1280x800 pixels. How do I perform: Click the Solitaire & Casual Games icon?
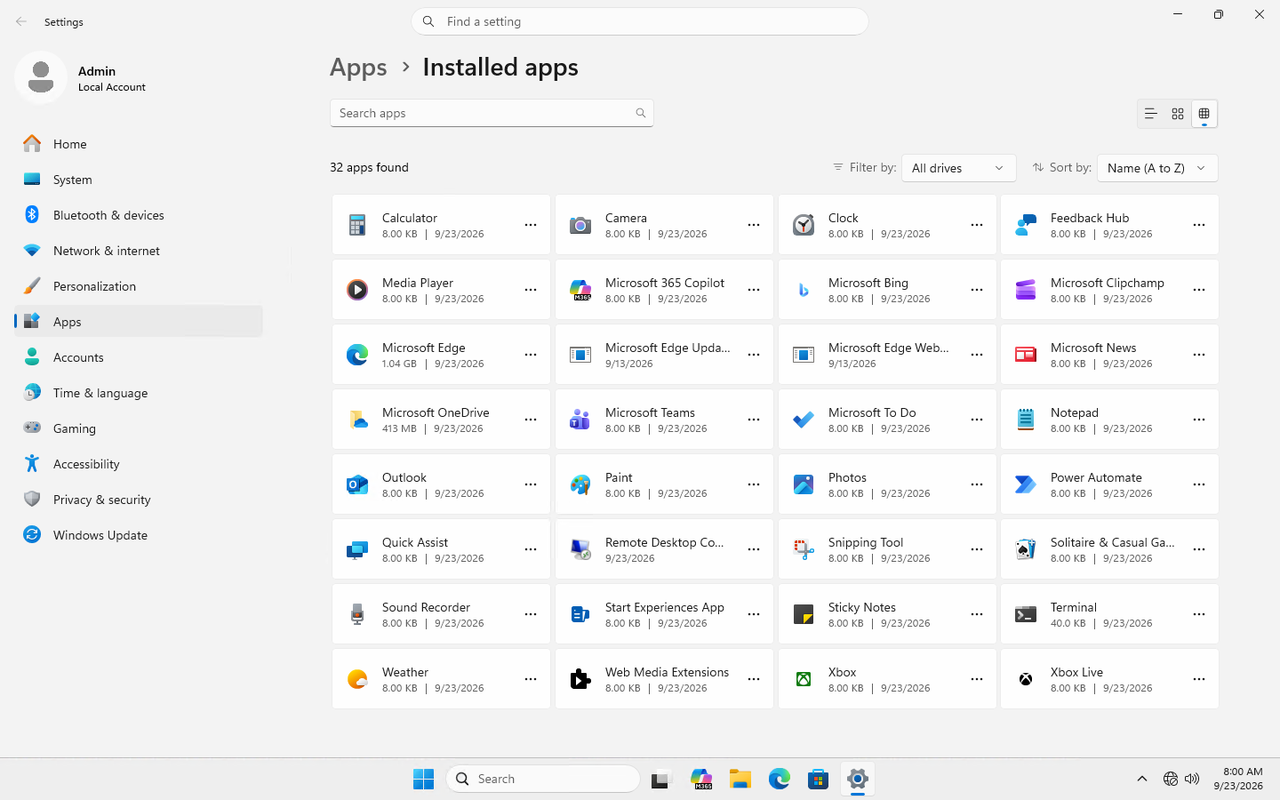coord(1025,550)
